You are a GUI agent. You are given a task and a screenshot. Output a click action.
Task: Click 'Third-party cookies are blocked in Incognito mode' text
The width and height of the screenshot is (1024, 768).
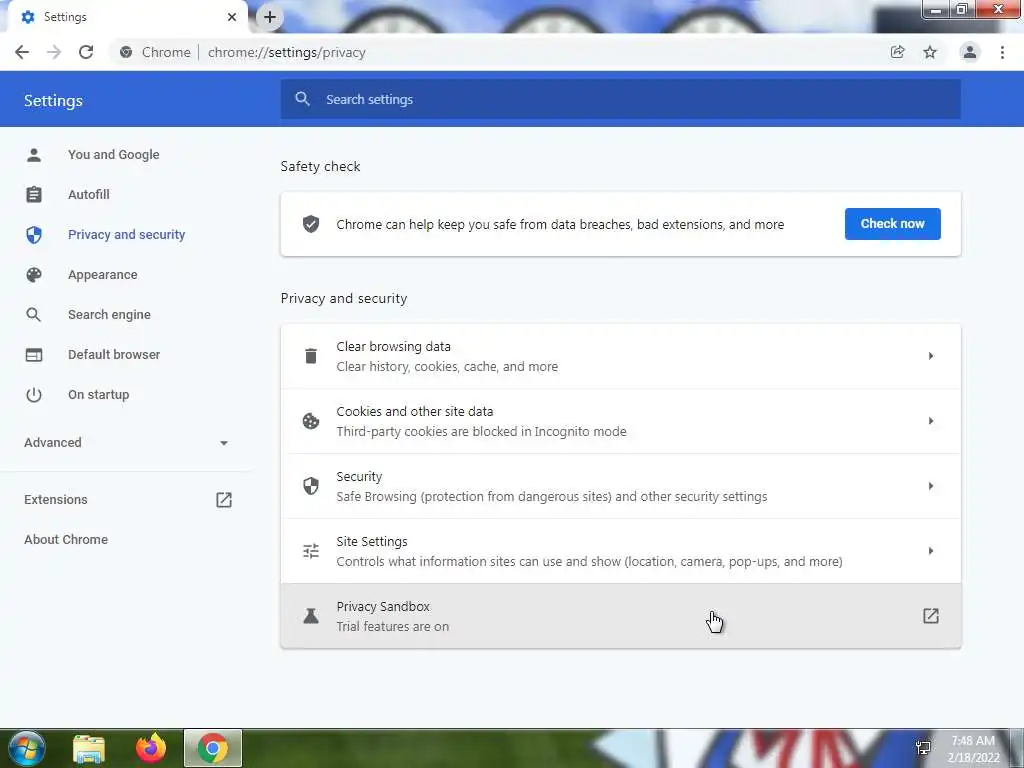pyautogui.click(x=481, y=432)
